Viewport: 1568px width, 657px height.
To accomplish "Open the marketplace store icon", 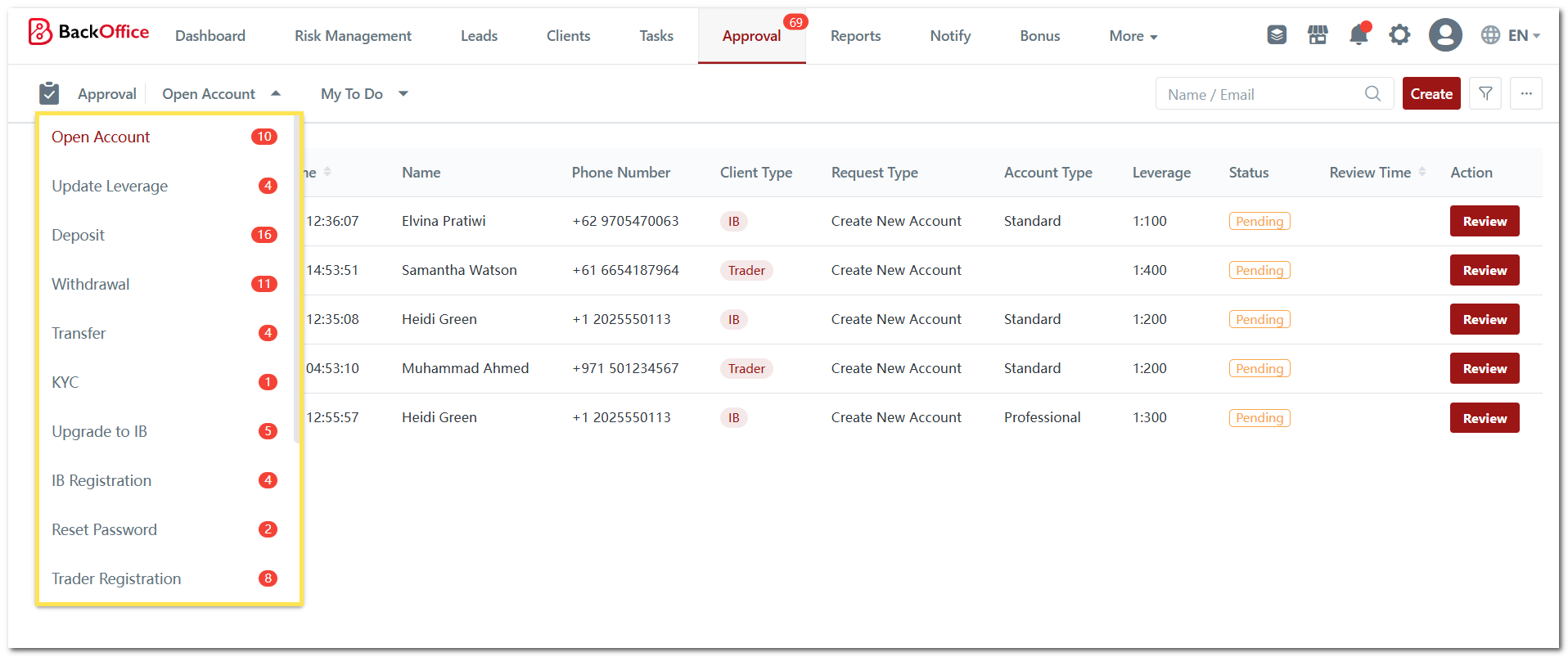I will point(1318,35).
